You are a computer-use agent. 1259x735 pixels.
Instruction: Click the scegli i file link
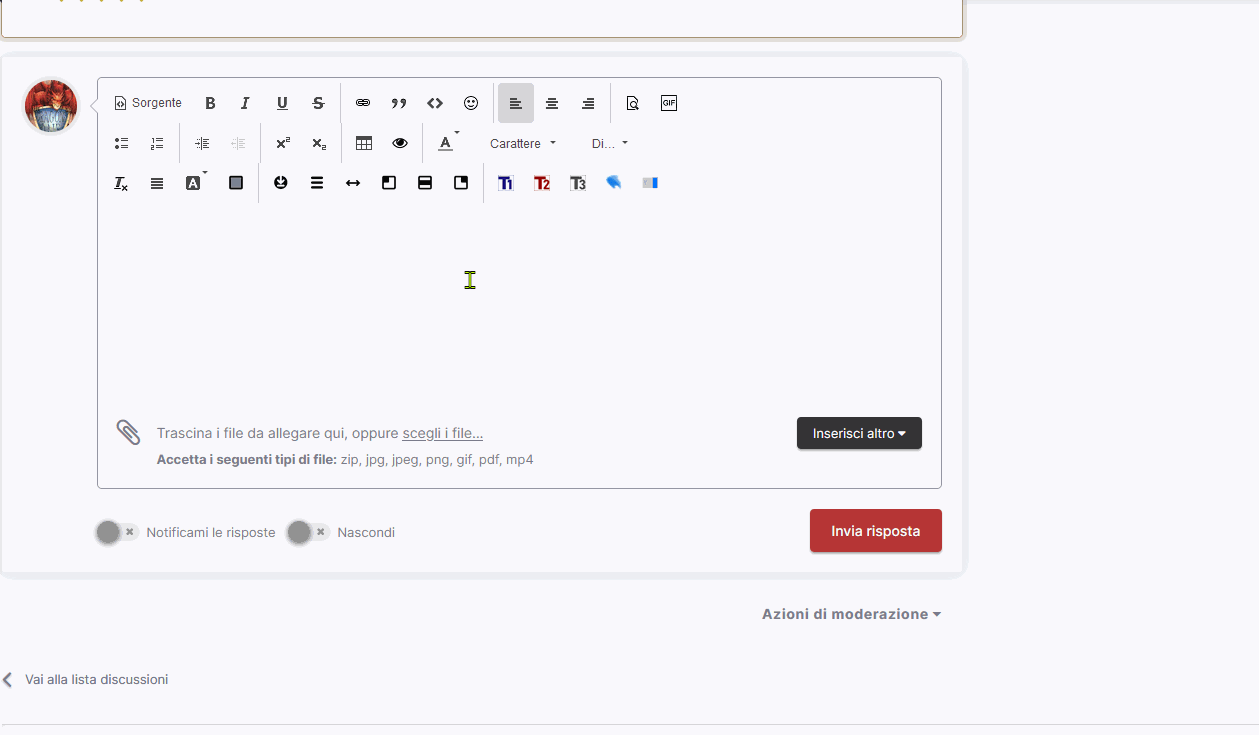442,433
